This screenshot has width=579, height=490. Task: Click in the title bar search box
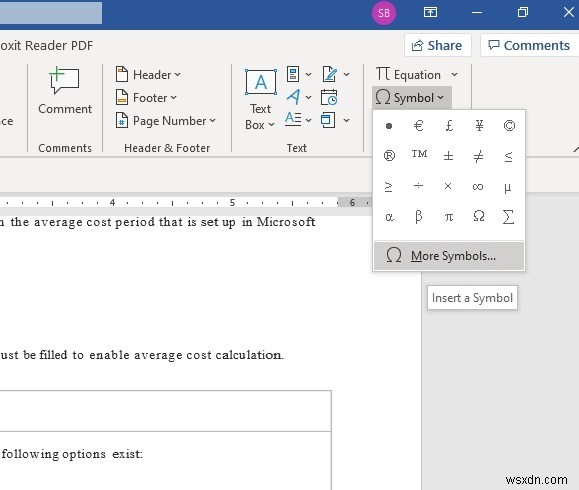51,13
